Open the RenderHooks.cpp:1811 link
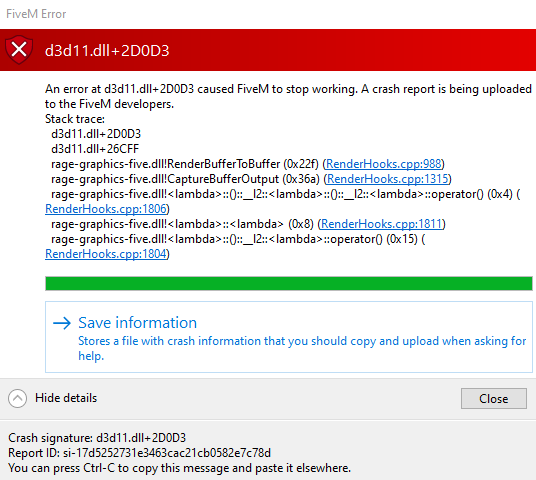 [381, 224]
